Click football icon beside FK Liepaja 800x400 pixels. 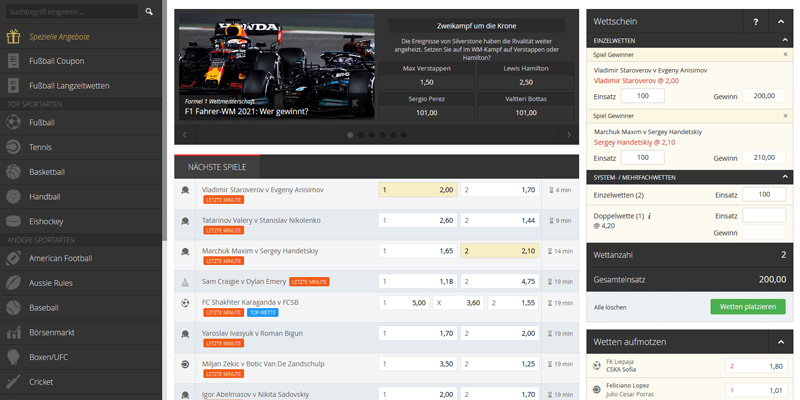point(596,366)
